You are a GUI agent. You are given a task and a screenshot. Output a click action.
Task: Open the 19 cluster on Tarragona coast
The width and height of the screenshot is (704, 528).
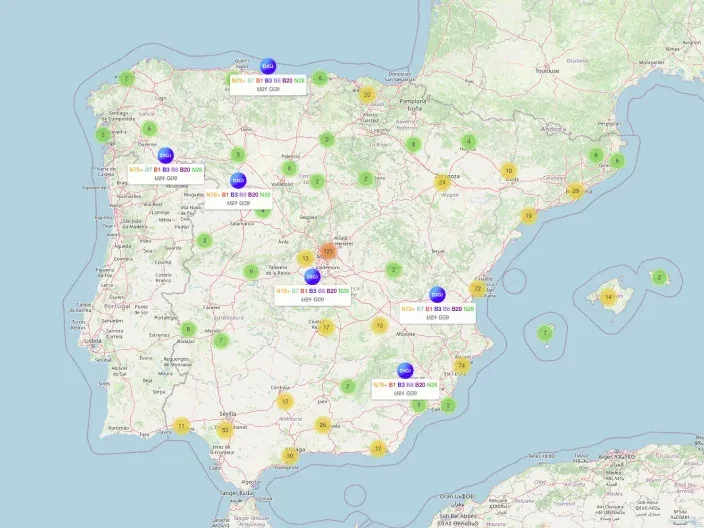(x=529, y=216)
